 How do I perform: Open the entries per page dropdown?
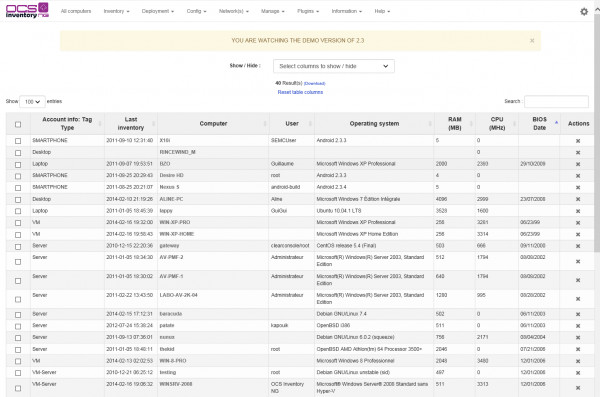click(x=32, y=101)
